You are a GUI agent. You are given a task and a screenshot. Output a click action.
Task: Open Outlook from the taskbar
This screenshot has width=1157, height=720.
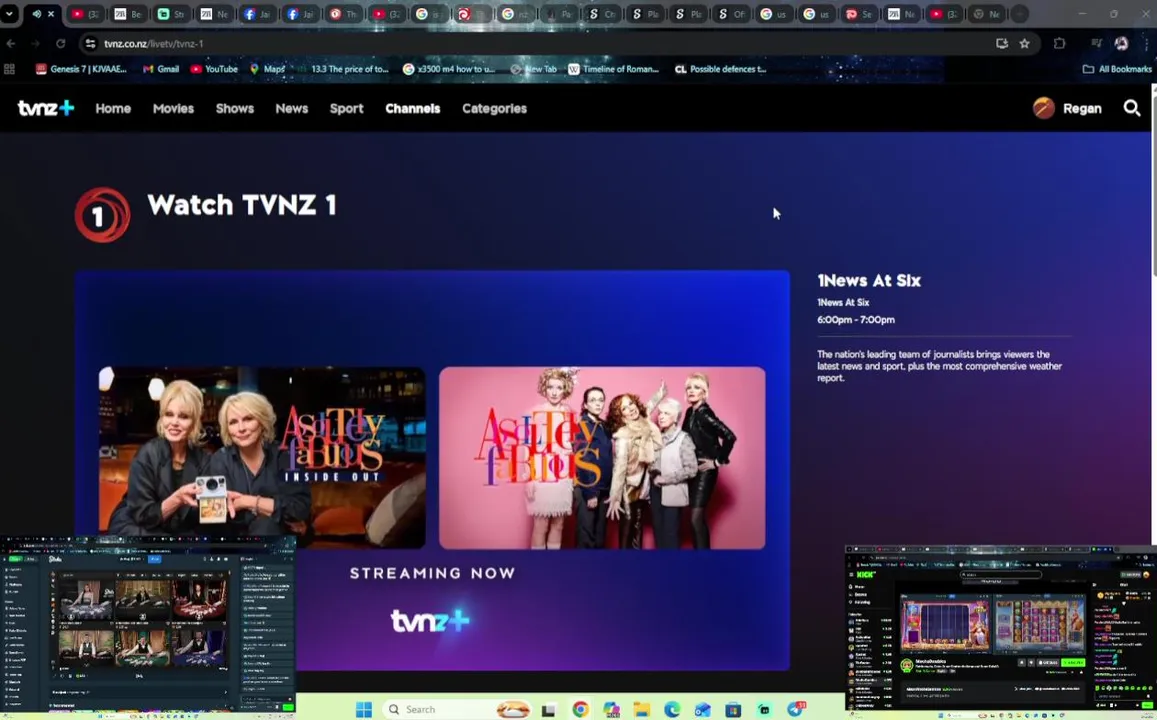tap(702, 710)
